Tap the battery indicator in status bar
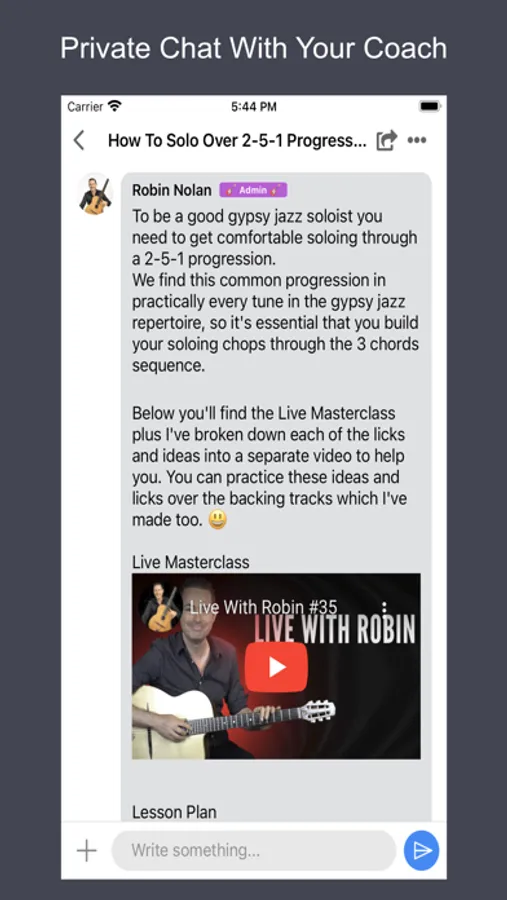Viewport: 507px width, 900px height. 429,106
